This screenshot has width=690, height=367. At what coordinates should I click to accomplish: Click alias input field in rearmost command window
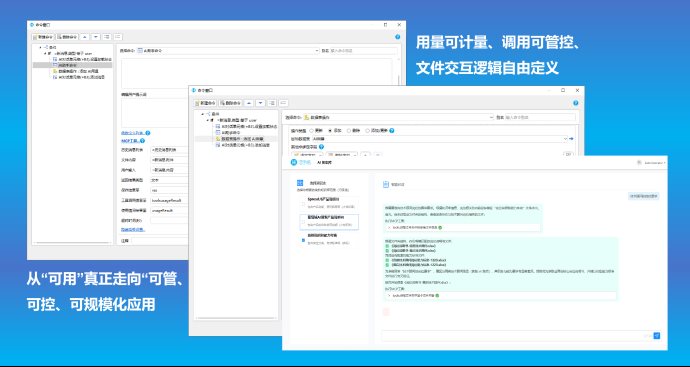[x=363, y=51]
